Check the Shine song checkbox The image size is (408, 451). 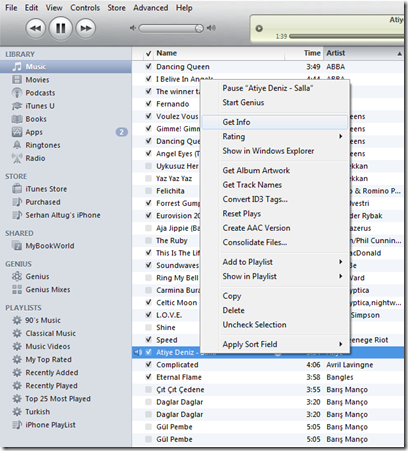(x=149, y=327)
